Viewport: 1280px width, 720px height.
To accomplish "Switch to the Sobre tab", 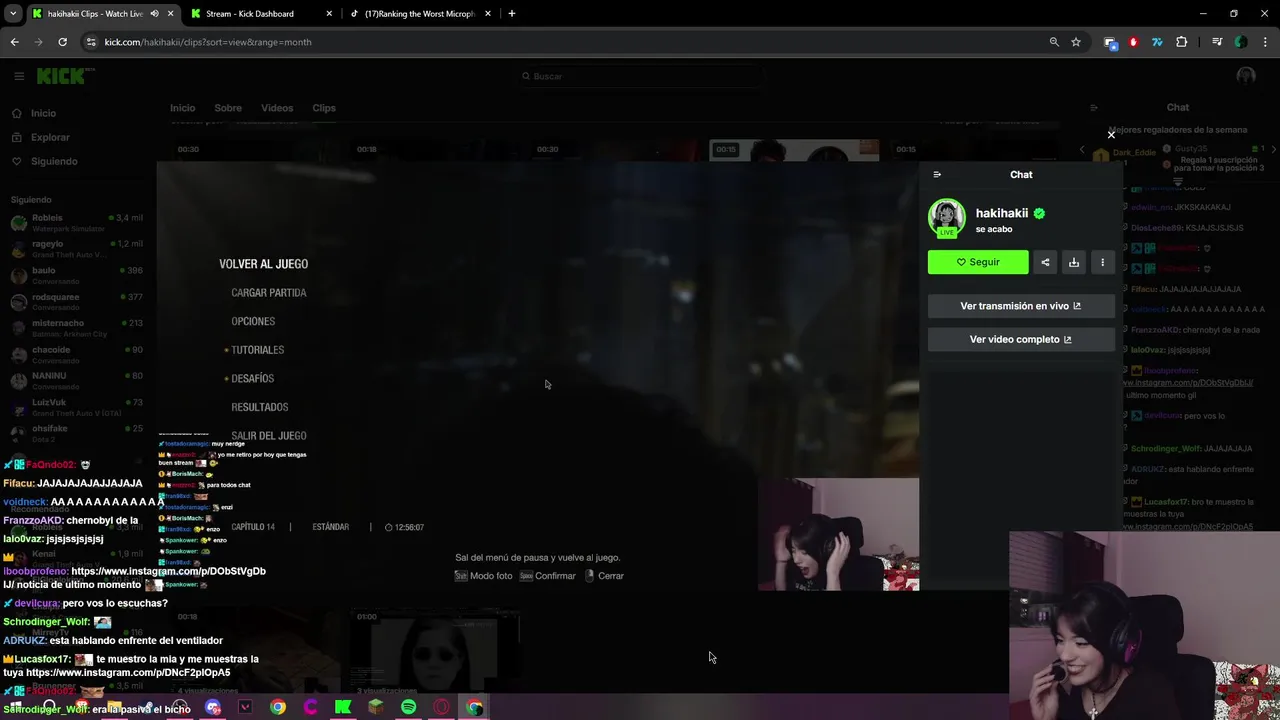I will click(228, 108).
